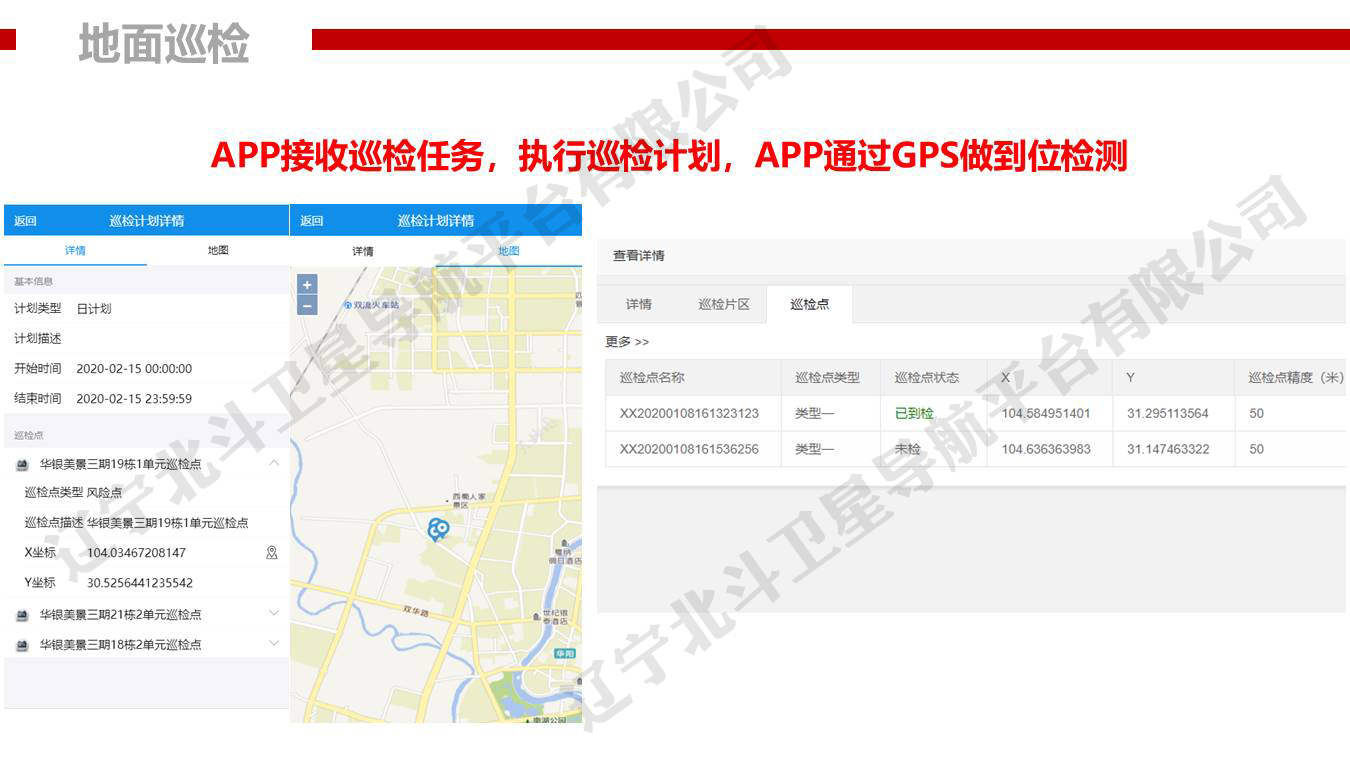Go back with 返回 in map panel

[x=312, y=221]
